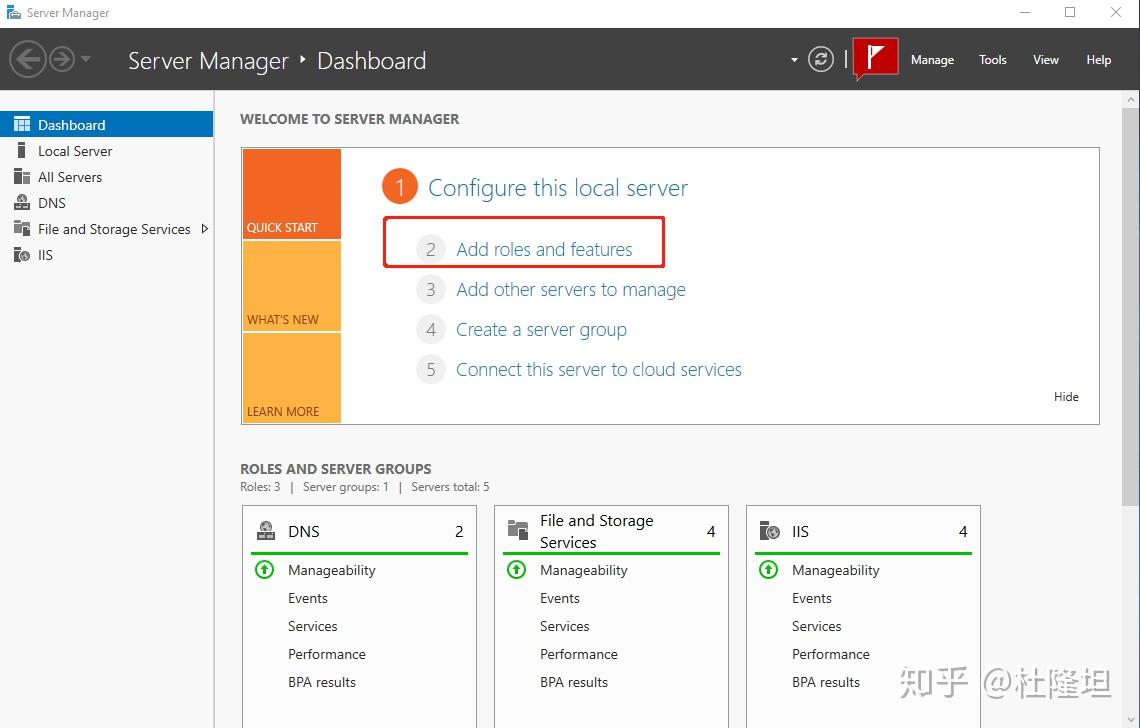Select the Learn More tile
The width and height of the screenshot is (1140, 728).
(x=292, y=378)
